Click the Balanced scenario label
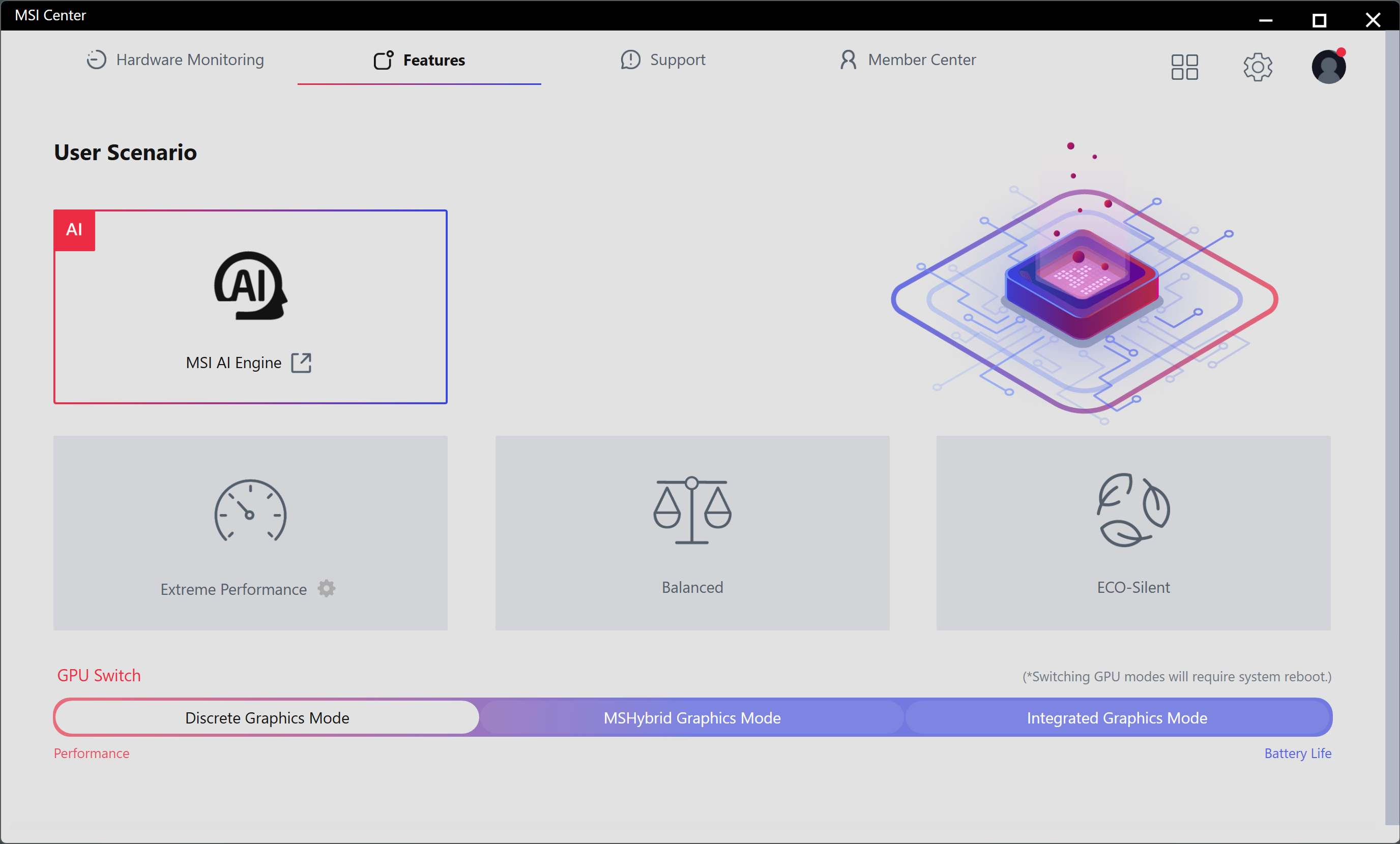Screen dimensions: 1400x844 tap(691, 587)
